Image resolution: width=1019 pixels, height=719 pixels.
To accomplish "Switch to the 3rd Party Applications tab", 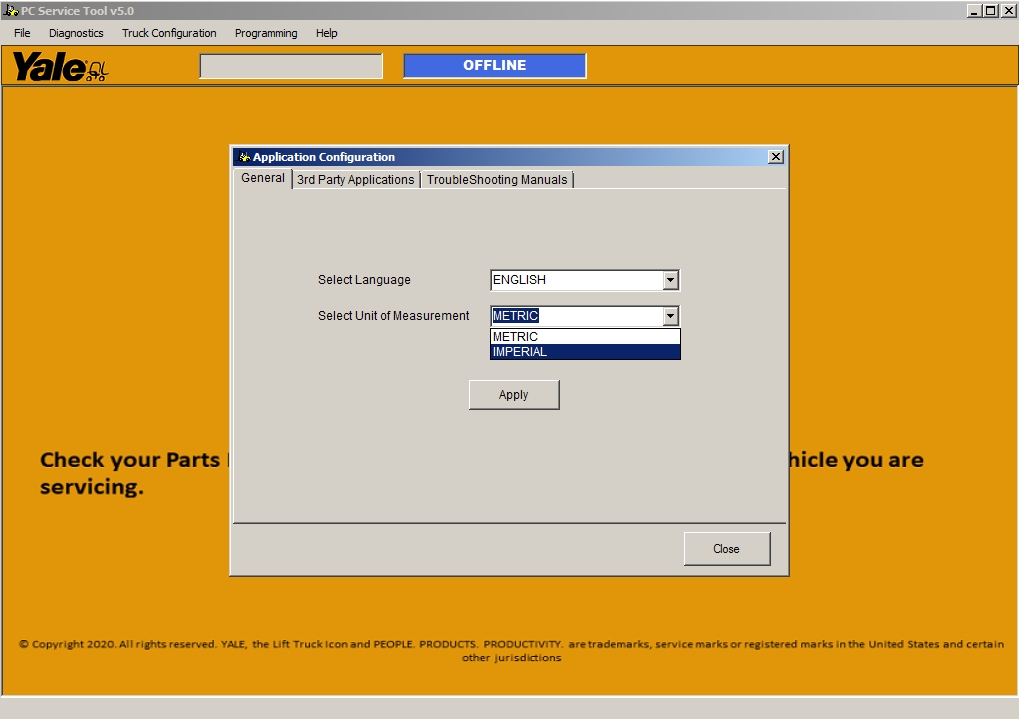I will click(355, 180).
